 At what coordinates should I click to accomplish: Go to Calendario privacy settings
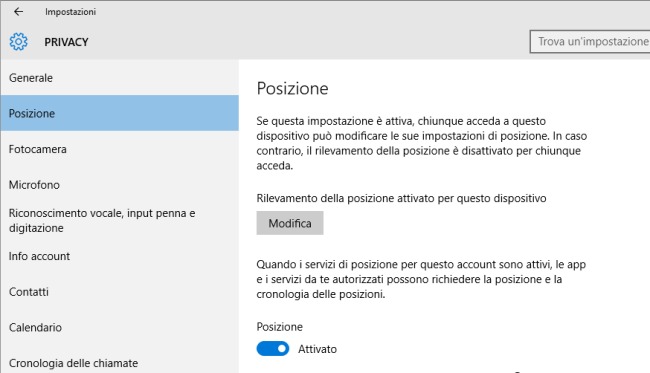tap(120, 327)
